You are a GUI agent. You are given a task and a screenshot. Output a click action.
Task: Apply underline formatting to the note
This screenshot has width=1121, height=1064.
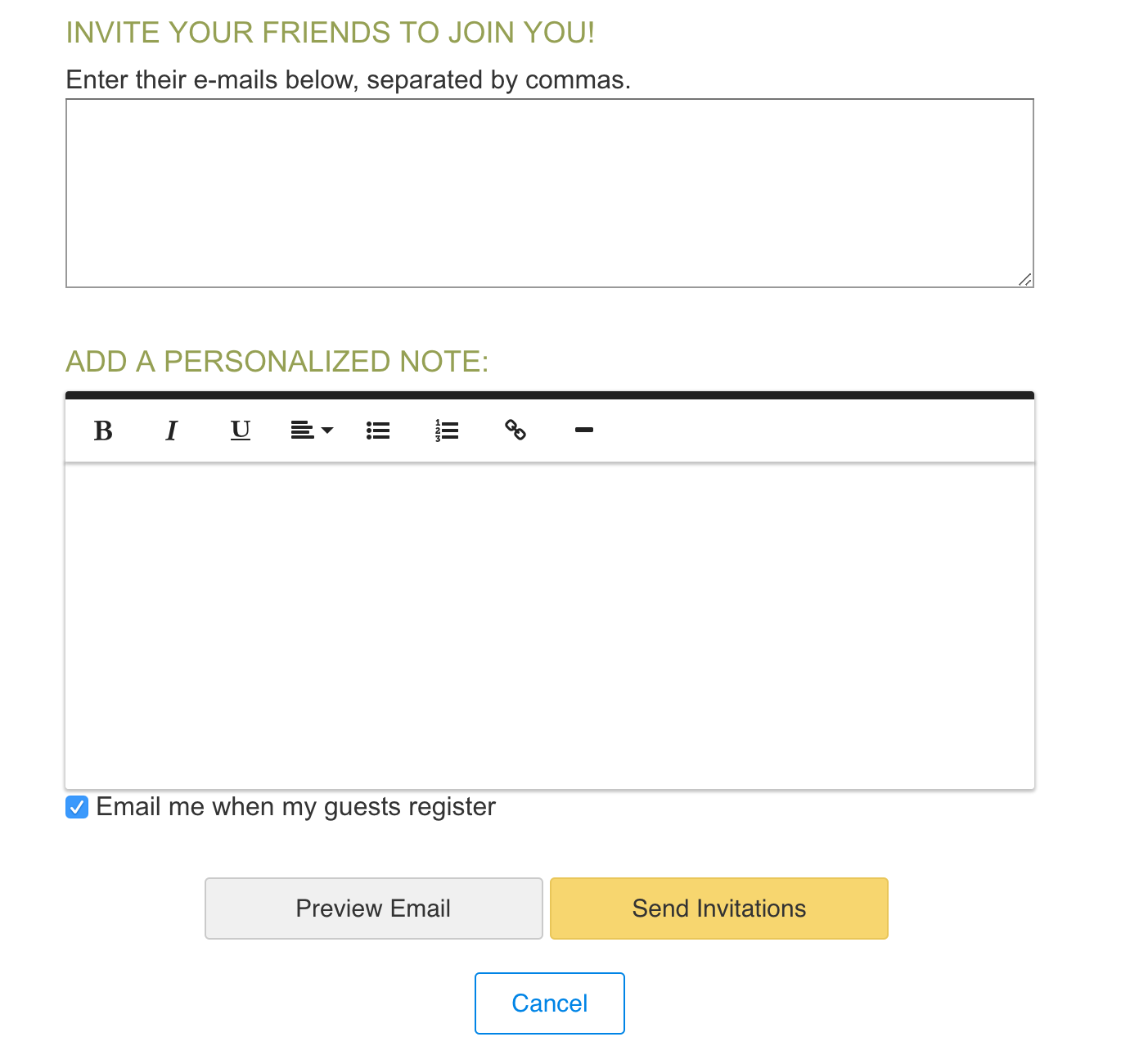[x=241, y=431]
